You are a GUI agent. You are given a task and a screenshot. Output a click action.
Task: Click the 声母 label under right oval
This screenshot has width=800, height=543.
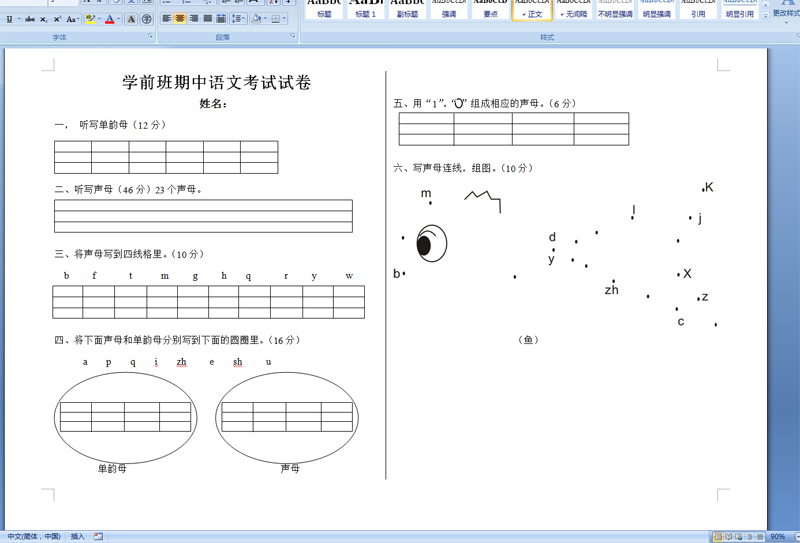coord(290,468)
